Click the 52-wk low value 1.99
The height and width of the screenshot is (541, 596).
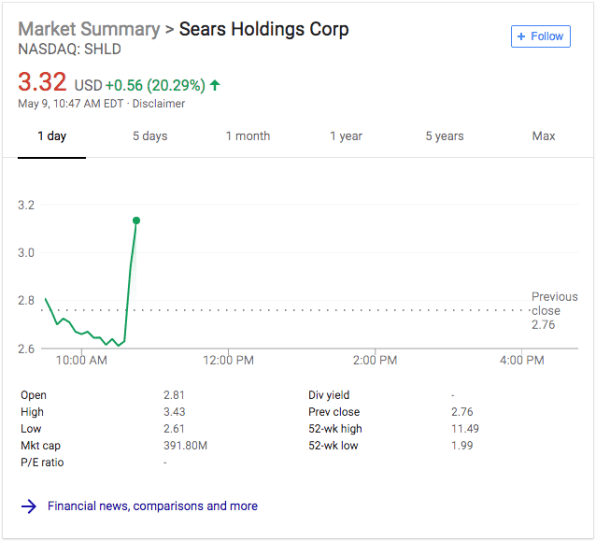click(x=462, y=445)
